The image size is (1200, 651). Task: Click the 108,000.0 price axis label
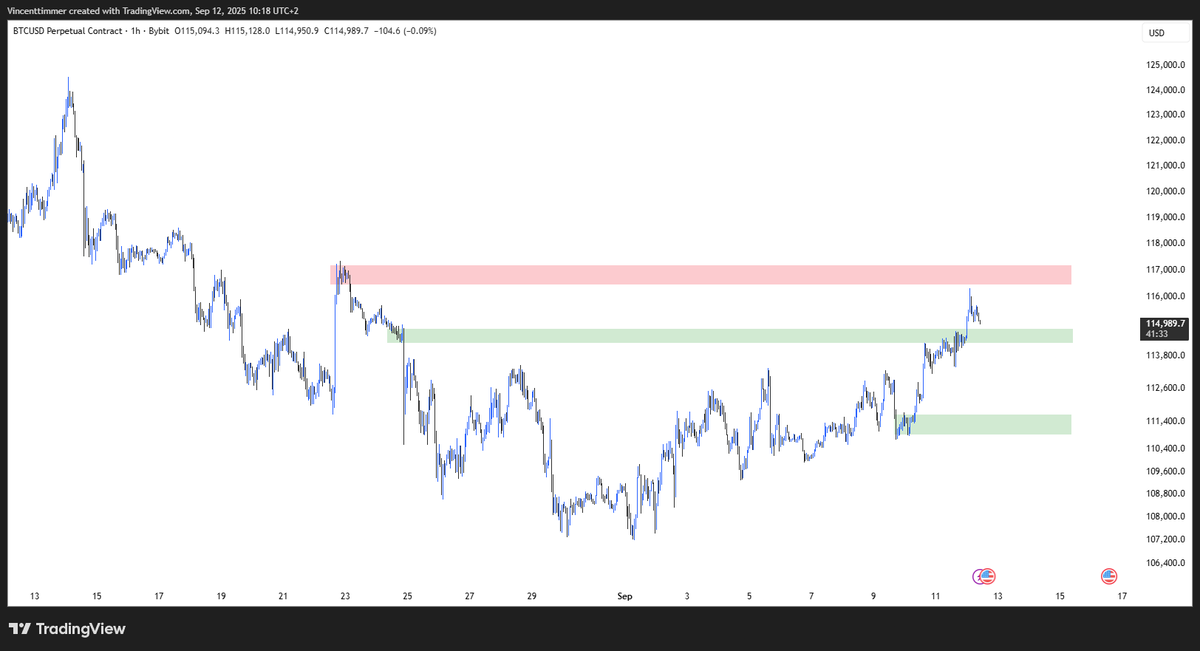(x=1167, y=517)
